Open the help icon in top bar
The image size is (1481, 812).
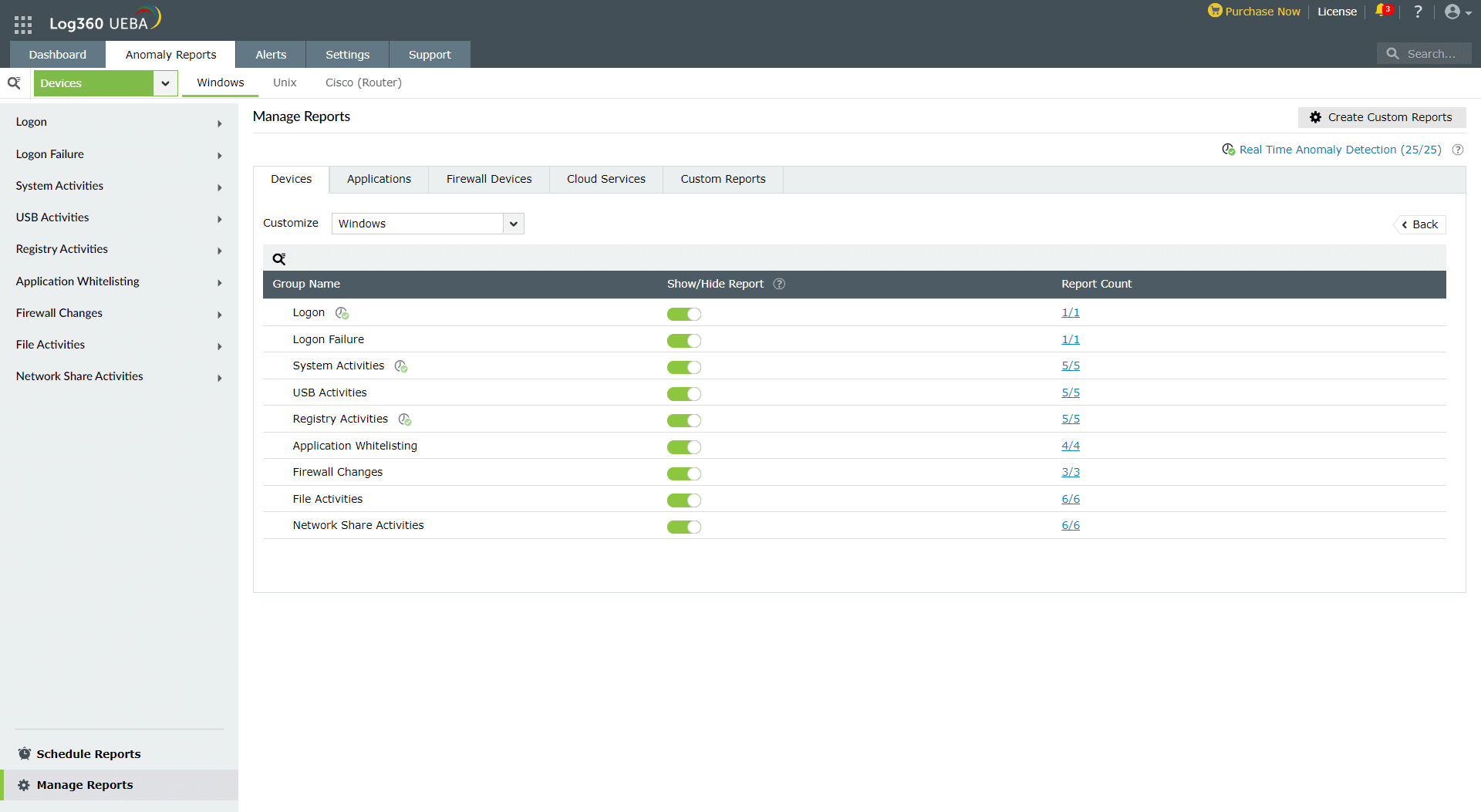(1418, 12)
